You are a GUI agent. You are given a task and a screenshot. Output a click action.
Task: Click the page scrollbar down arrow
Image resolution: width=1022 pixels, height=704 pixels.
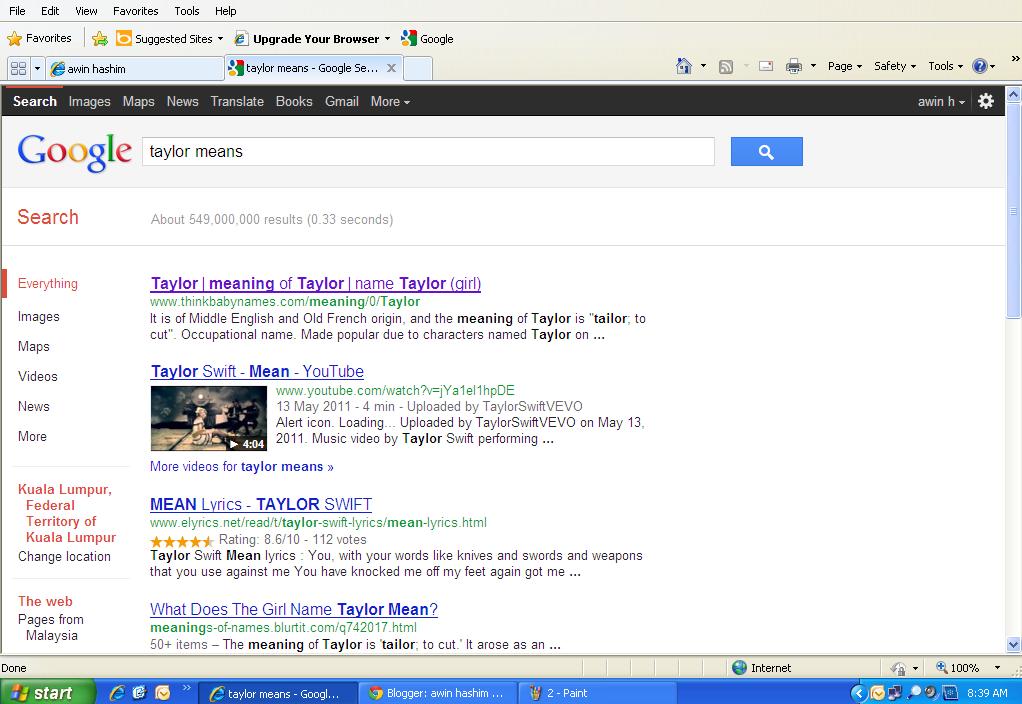tap(1014, 645)
